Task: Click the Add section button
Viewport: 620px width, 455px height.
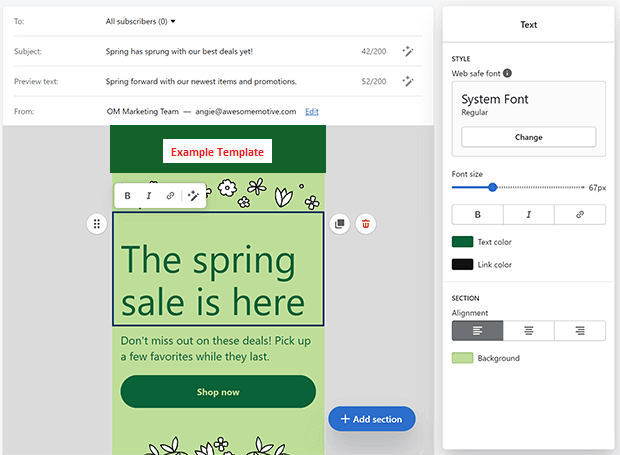Action: [372, 419]
